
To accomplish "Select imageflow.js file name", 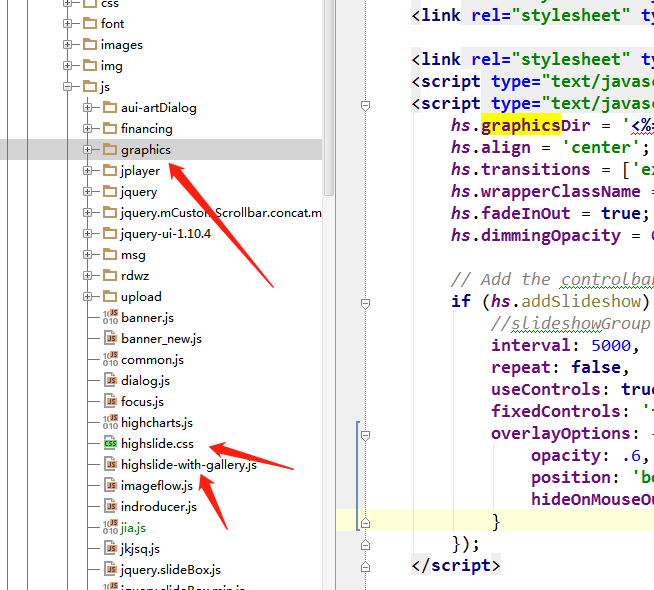I will coord(157,486).
